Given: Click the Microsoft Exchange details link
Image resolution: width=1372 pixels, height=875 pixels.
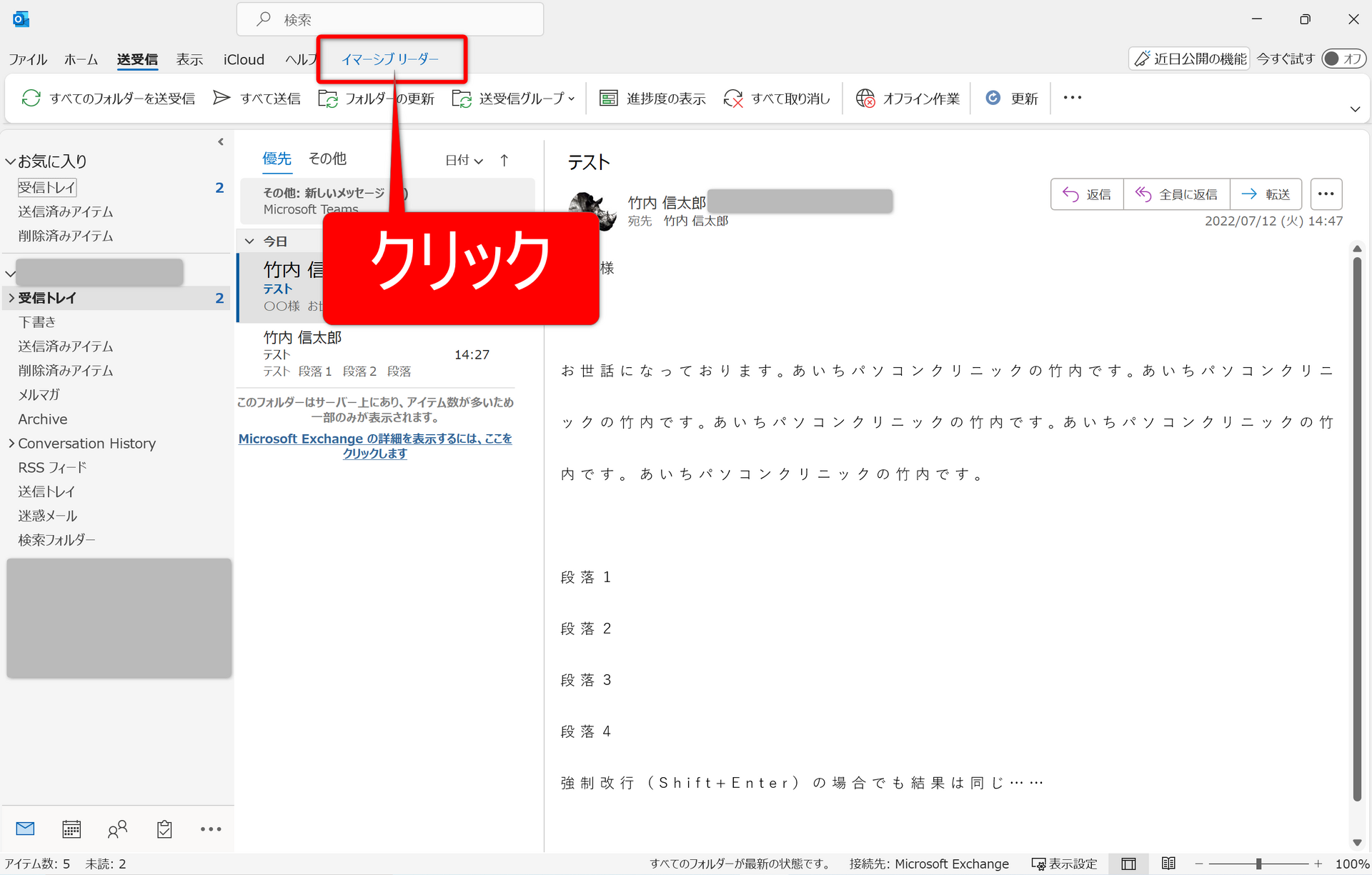Looking at the screenshot, I should point(375,446).
